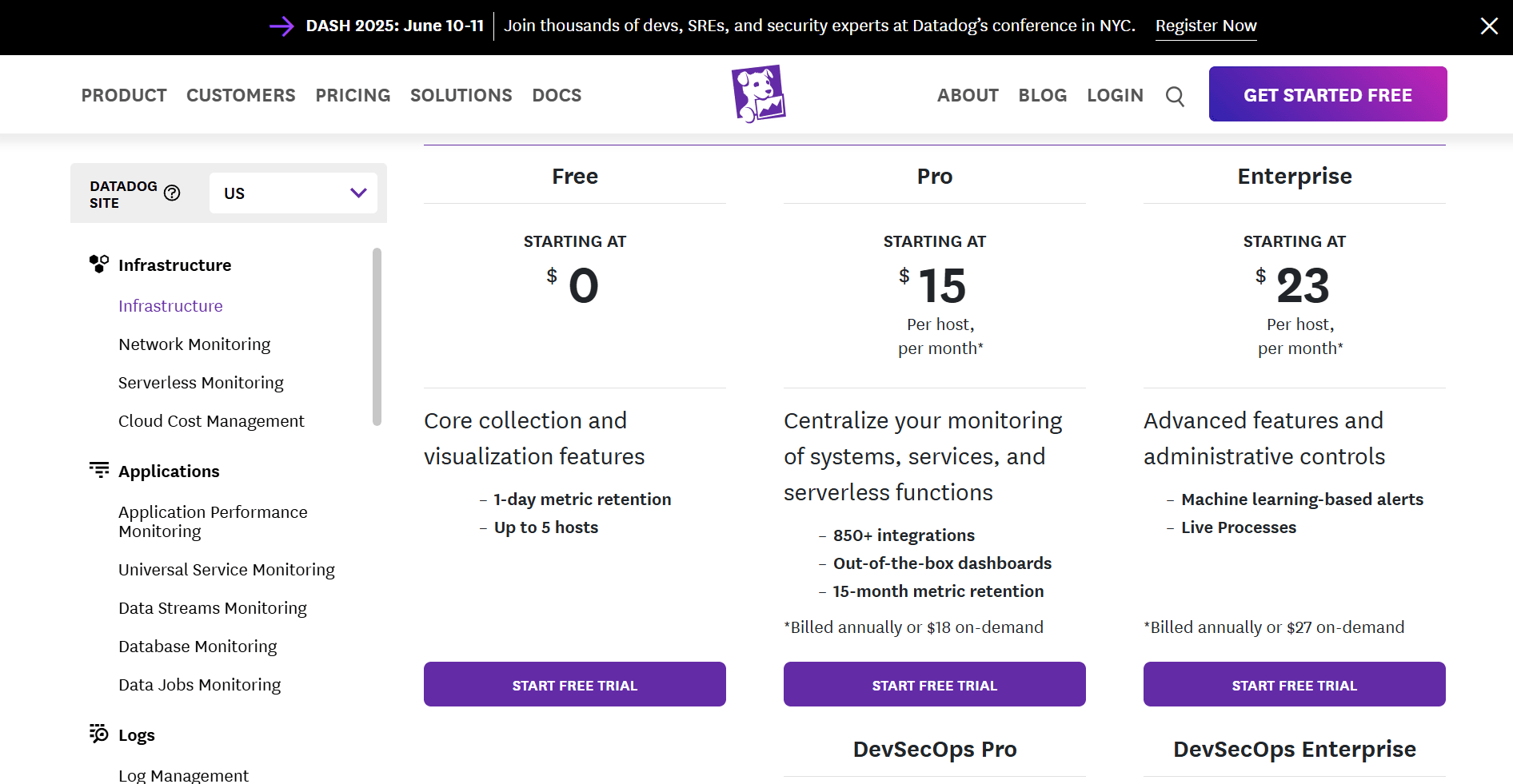Open the LOGIN page
The height and width of the screenshot is (784, 1513).
[1115, 94]
